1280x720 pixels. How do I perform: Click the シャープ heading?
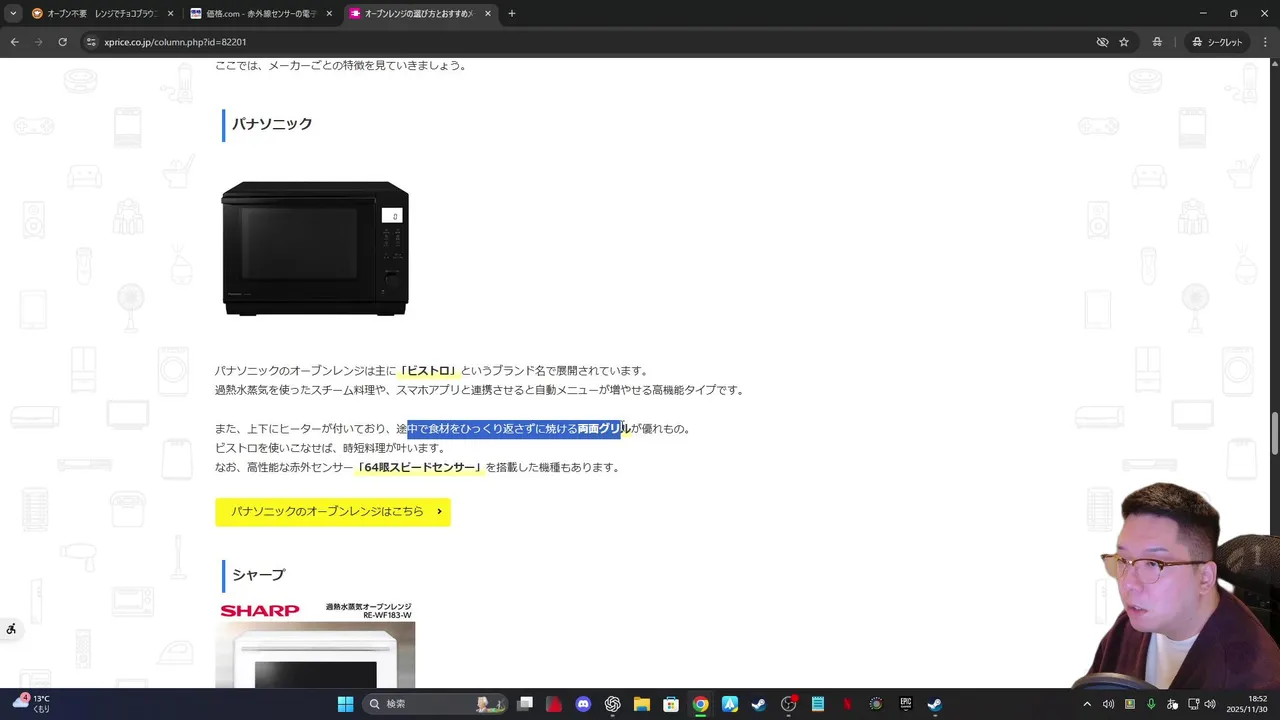(258, 575)
